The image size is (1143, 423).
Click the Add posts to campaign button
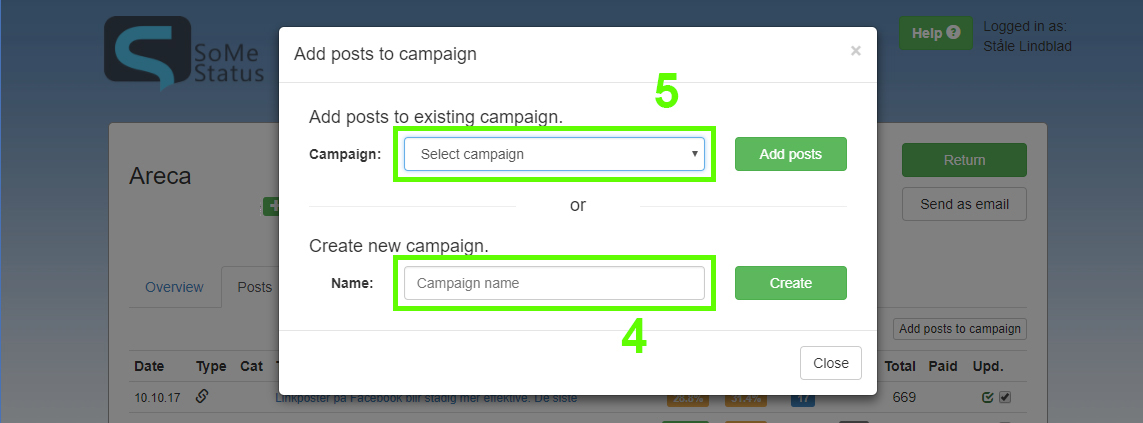(960, 329)
